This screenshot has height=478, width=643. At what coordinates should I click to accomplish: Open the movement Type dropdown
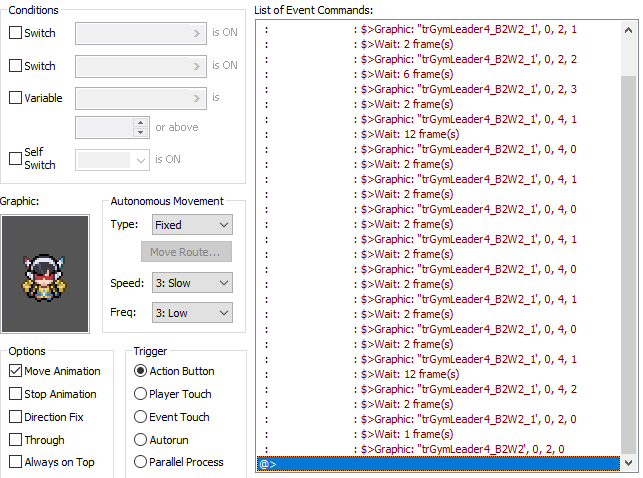(x=192, y=225)
